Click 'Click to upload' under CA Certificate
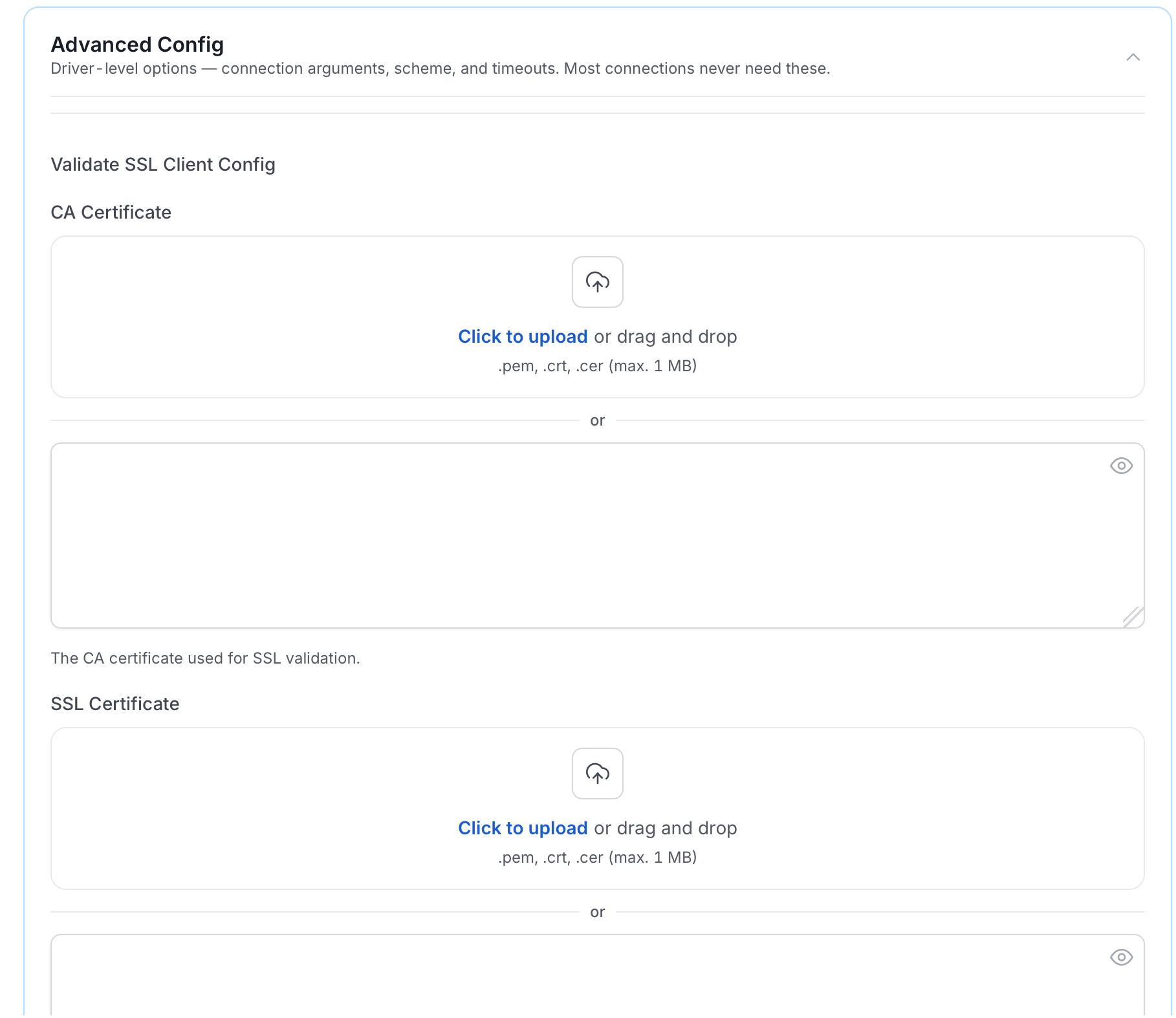The width and height of the screenshot is (1176, 1018). [x=523, y=336]
